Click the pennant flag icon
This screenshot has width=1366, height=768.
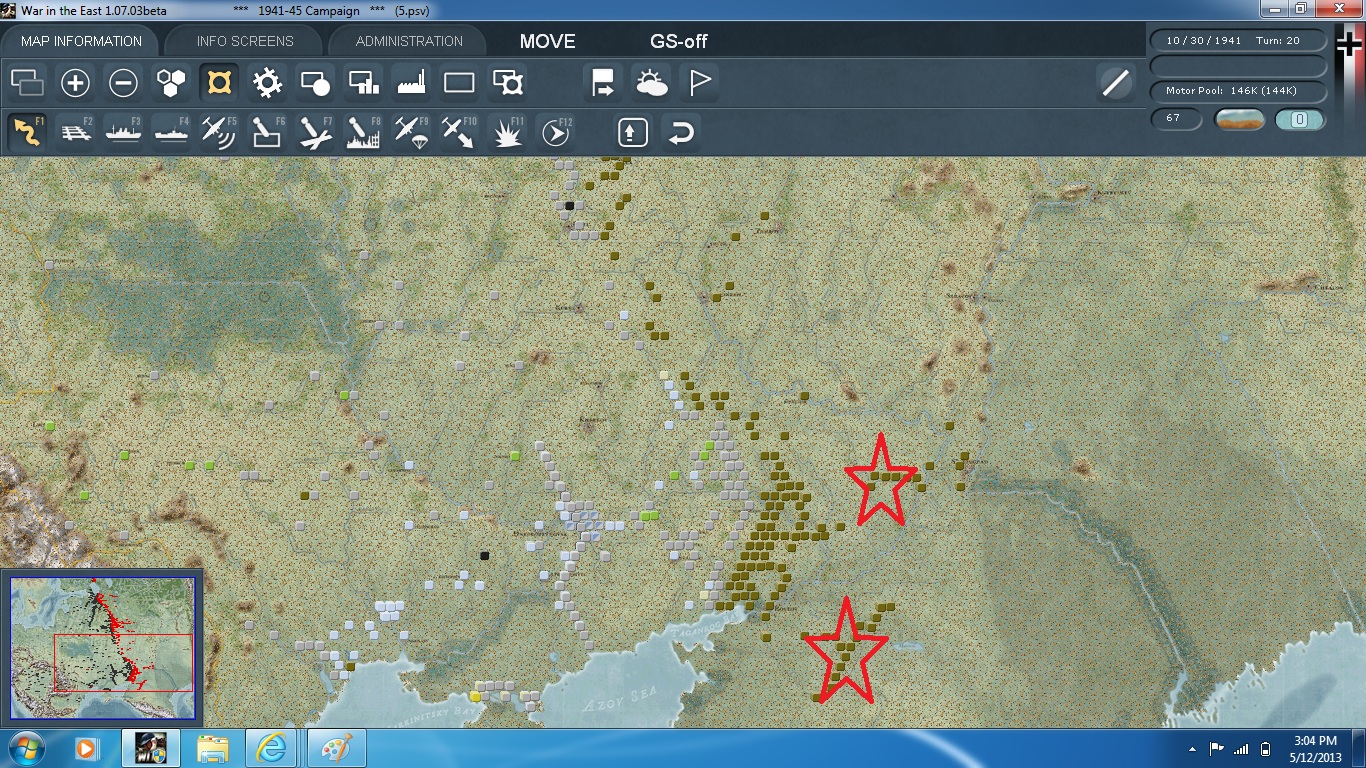tap(699, 83)
